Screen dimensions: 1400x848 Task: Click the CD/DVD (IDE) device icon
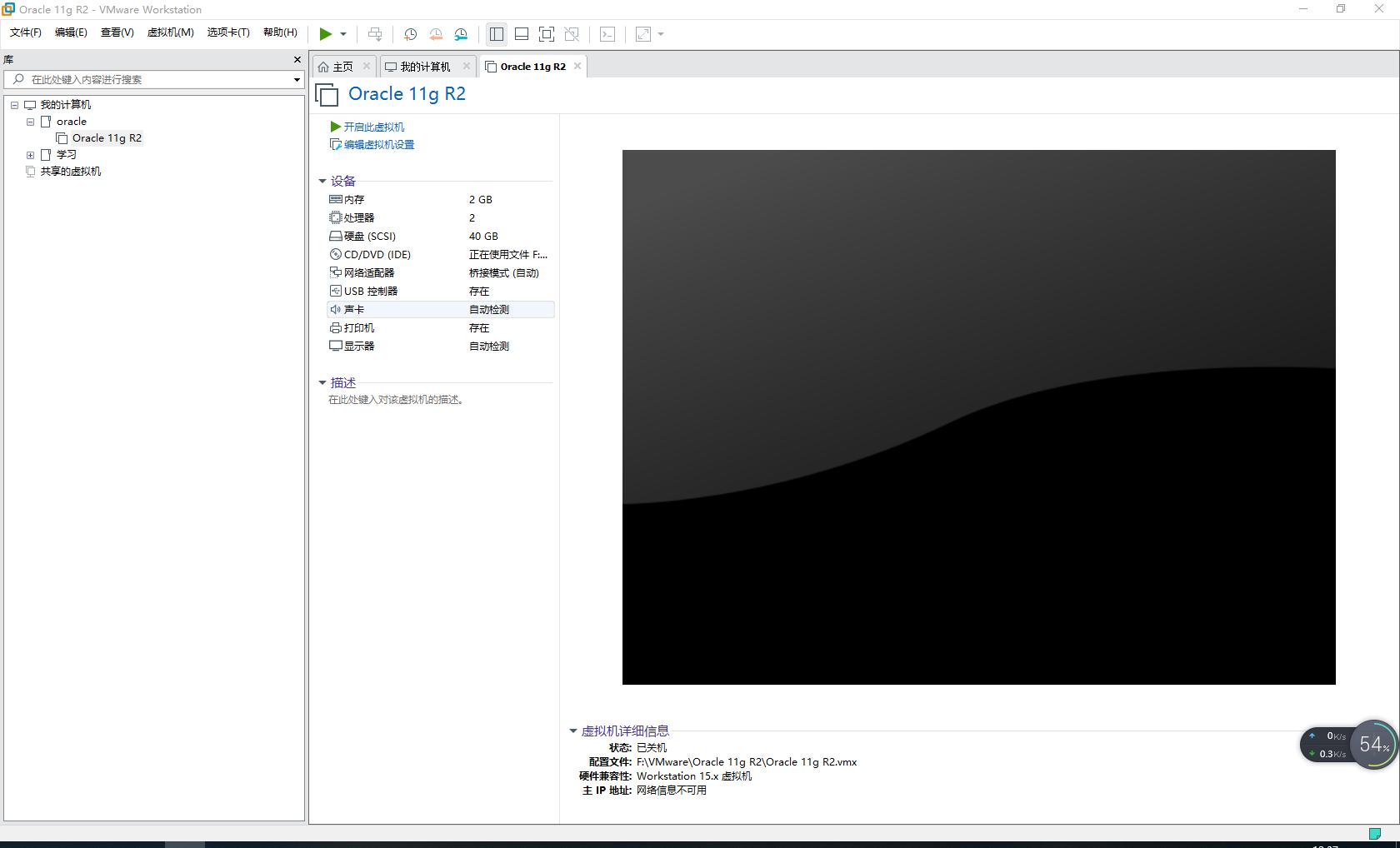coord(335,254)
